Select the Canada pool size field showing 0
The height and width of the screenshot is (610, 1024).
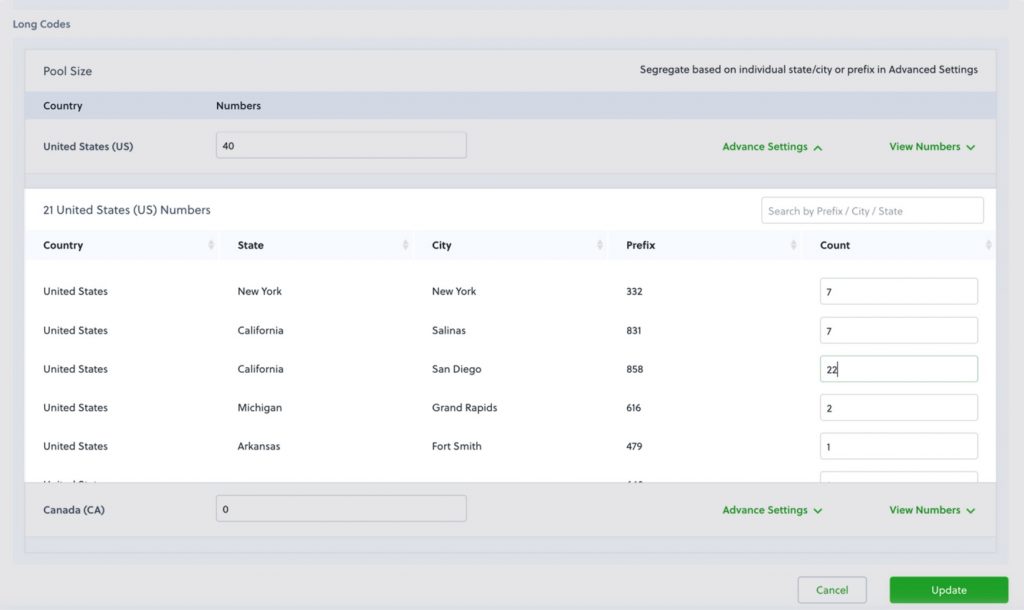340,508
